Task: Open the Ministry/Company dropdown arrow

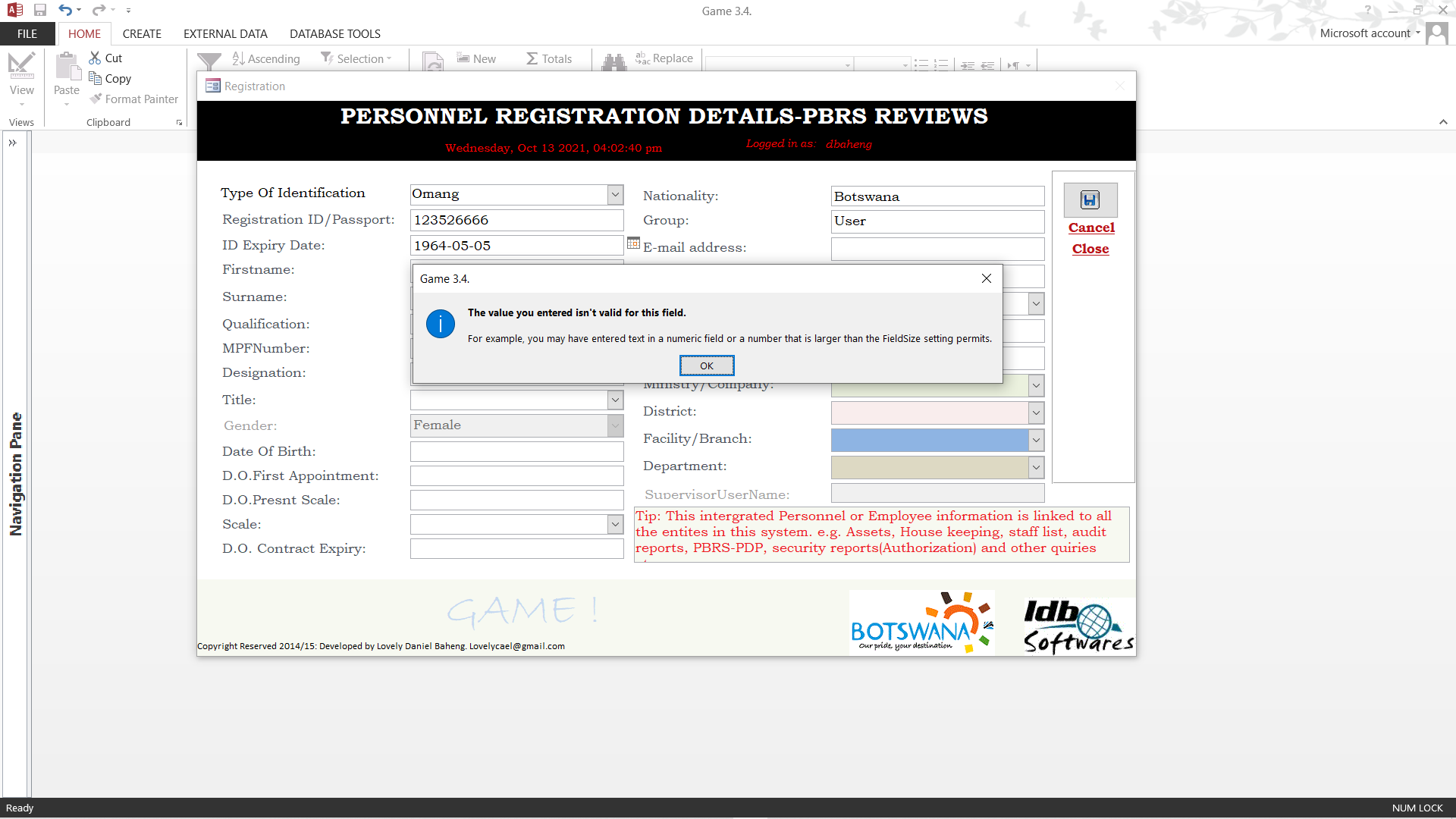Action: [x=1036, y=386]
